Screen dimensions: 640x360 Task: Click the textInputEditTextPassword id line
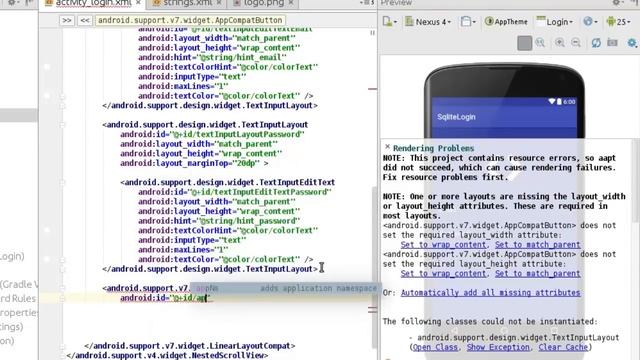[235, 192]
